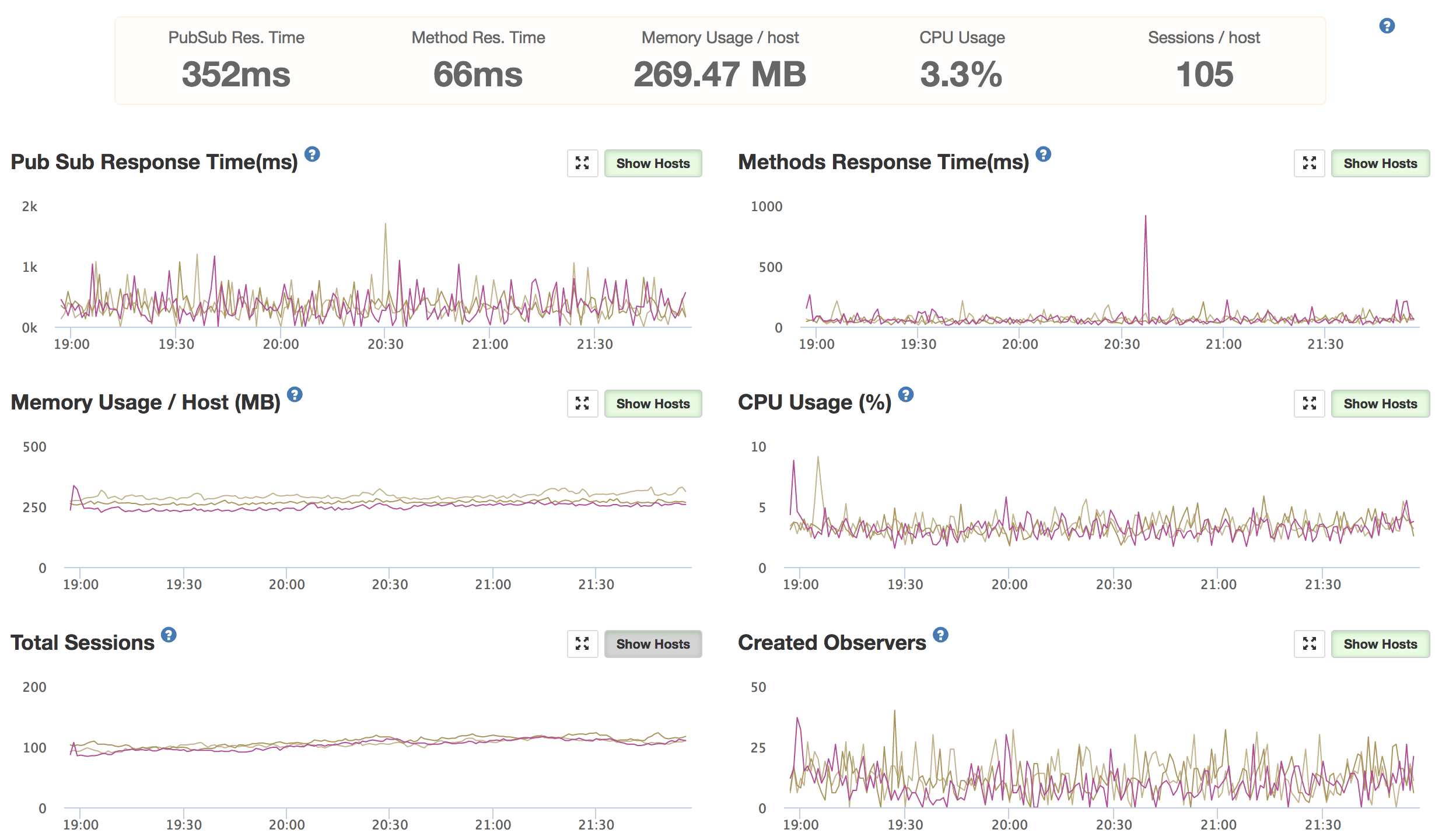Click 21:00 axis label on Methods chart

[x=1224, y=344]
